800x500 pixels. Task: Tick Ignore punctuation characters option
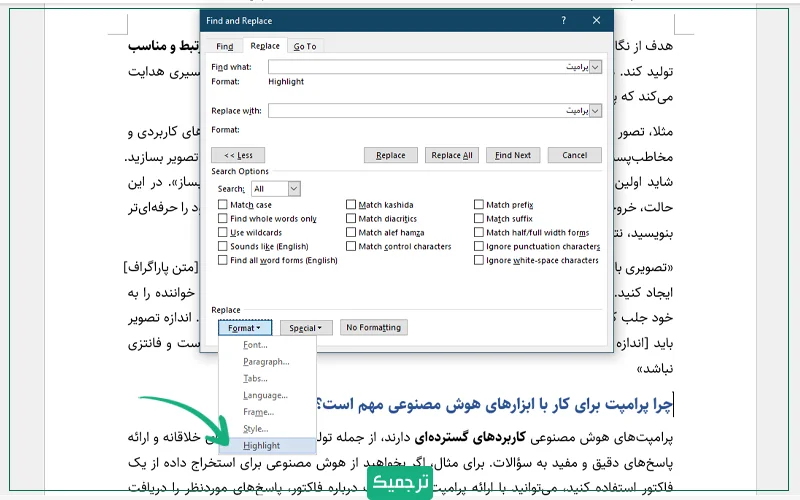coord(479,246)
